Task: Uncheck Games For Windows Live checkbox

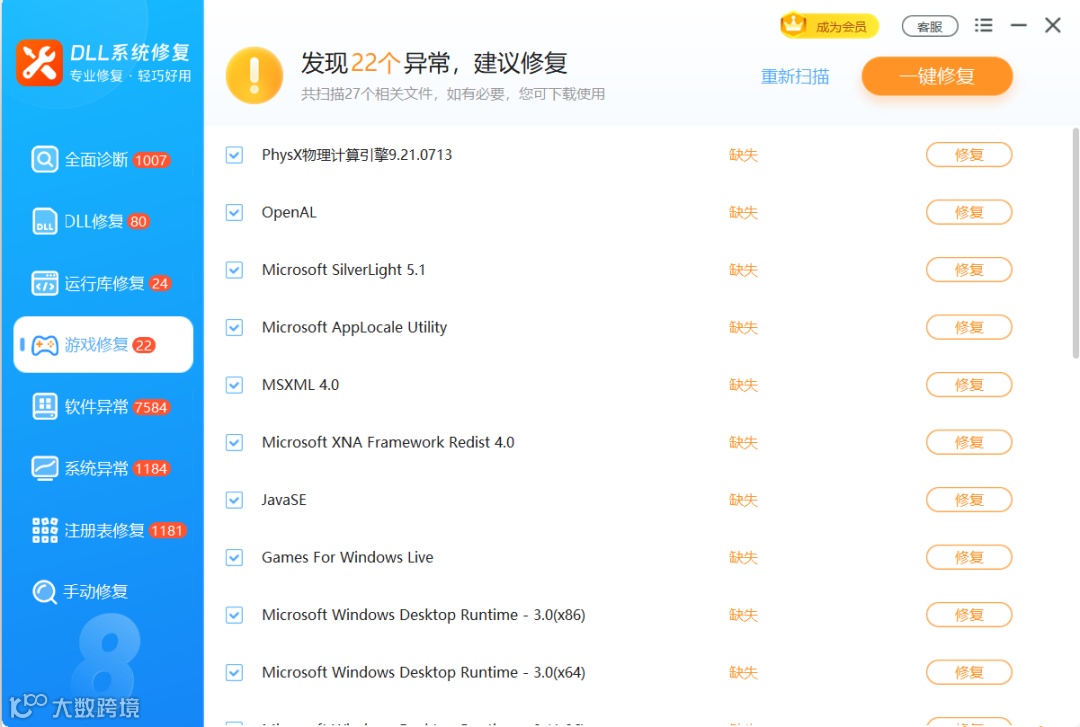Action: [234, 557]
